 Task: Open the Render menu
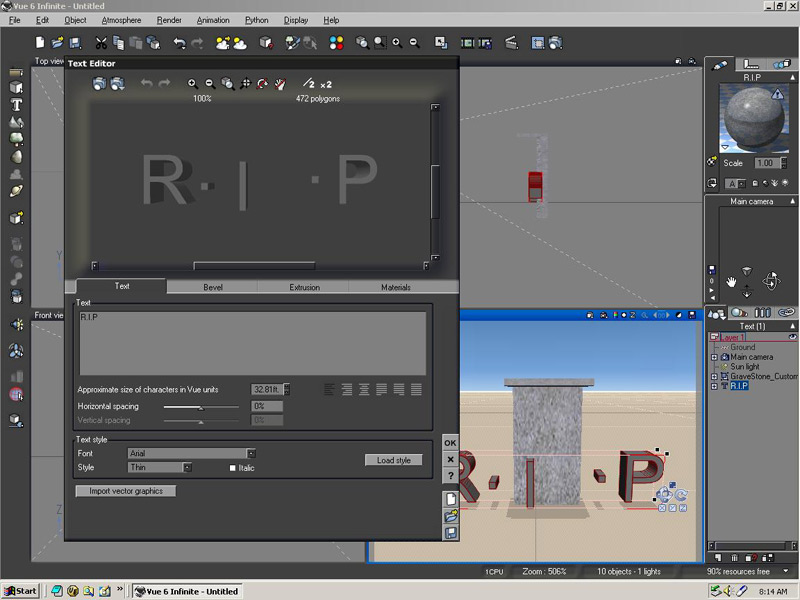[x=169, y=20]
